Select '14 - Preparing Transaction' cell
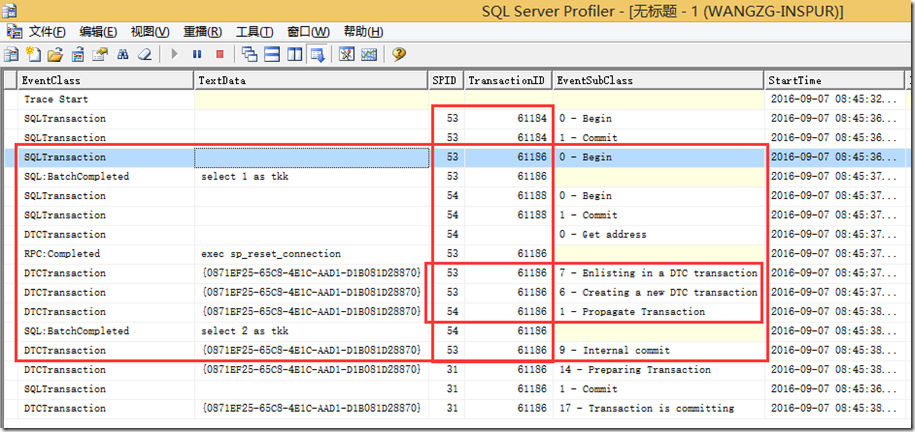 click(658, 370)
